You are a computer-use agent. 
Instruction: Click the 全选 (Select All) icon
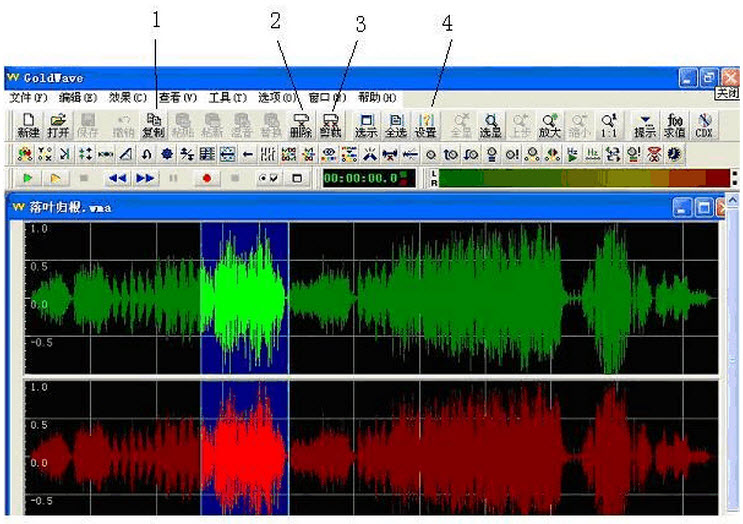395,124
